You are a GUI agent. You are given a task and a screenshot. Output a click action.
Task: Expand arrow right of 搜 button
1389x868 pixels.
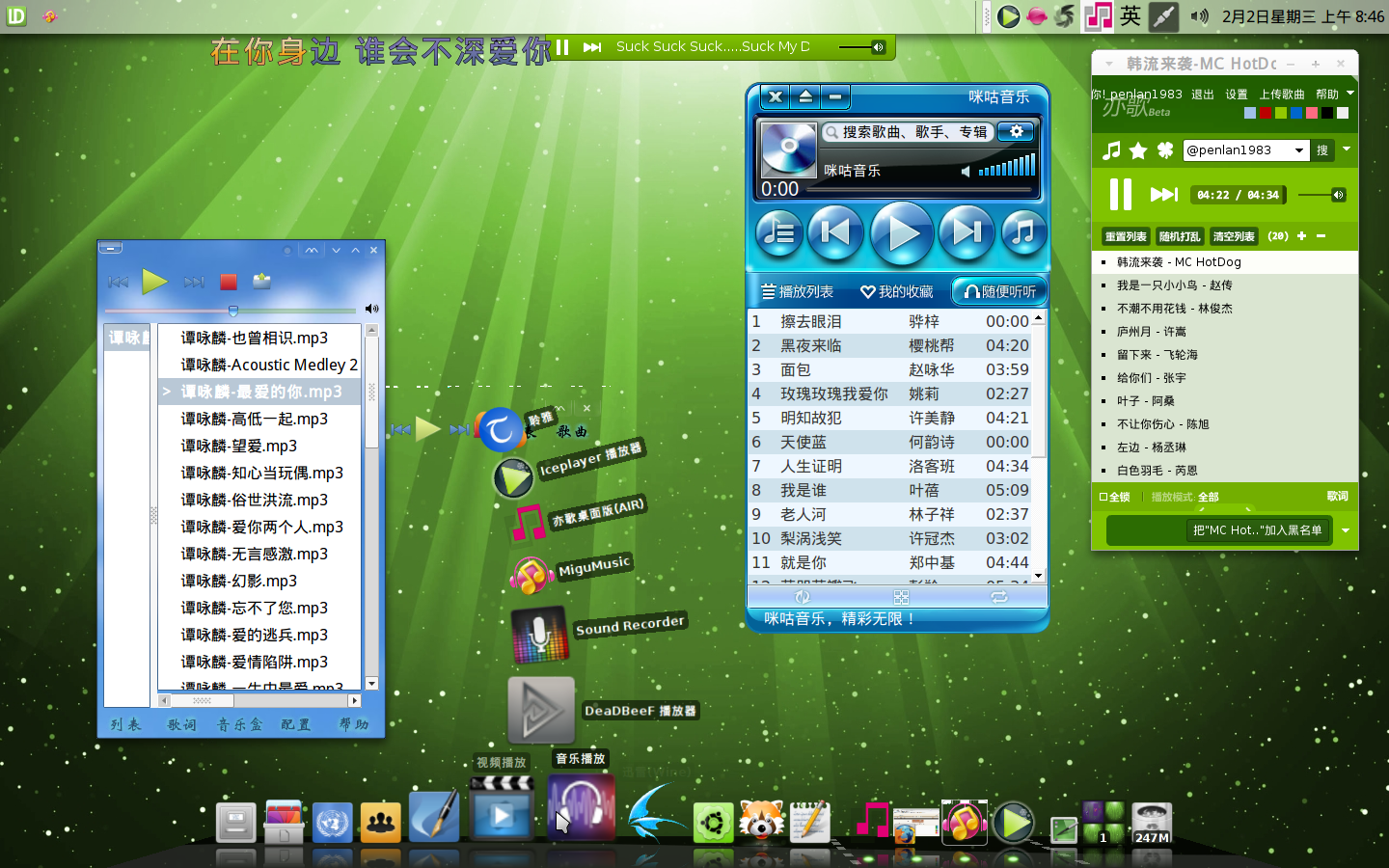click(x=1347, y=149)
